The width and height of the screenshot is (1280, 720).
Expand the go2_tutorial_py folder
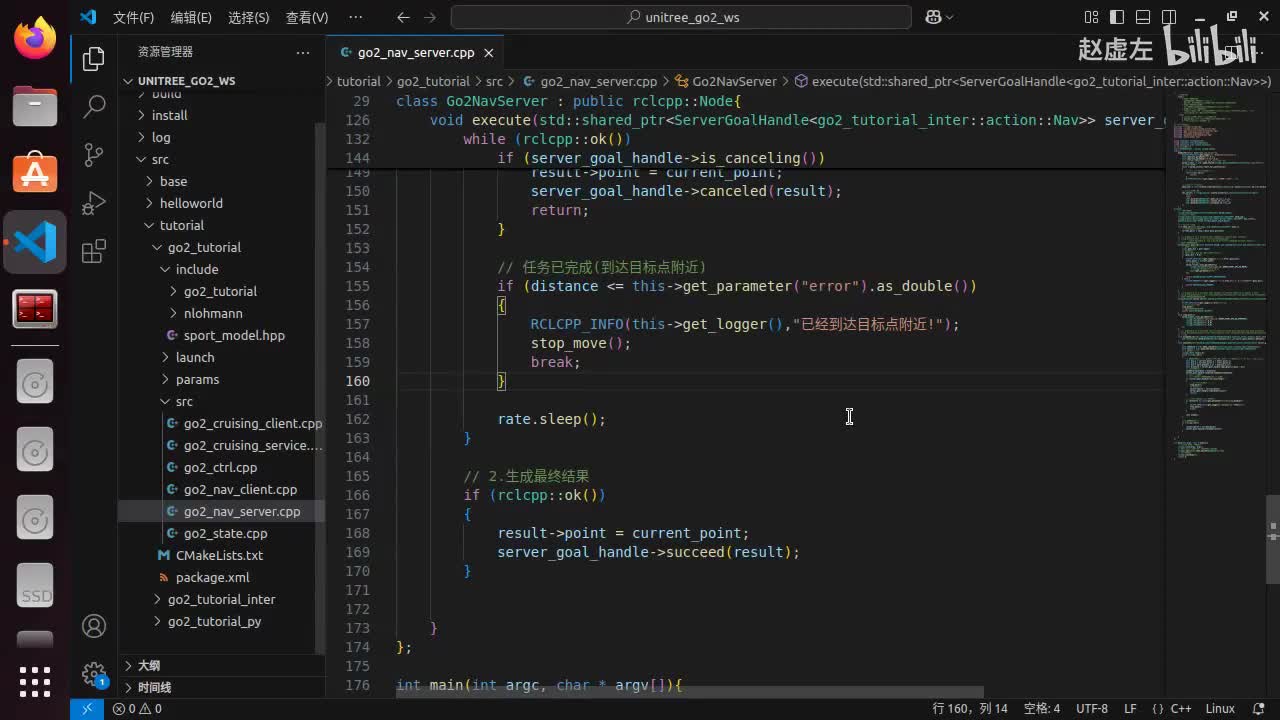pyautogui.click(x=221, y=621)
